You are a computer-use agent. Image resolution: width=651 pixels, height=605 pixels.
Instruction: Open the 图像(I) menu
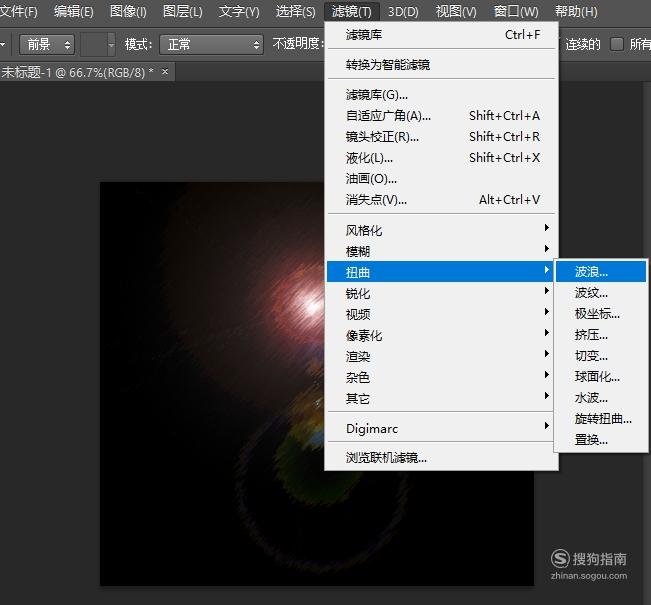(128, 11)
